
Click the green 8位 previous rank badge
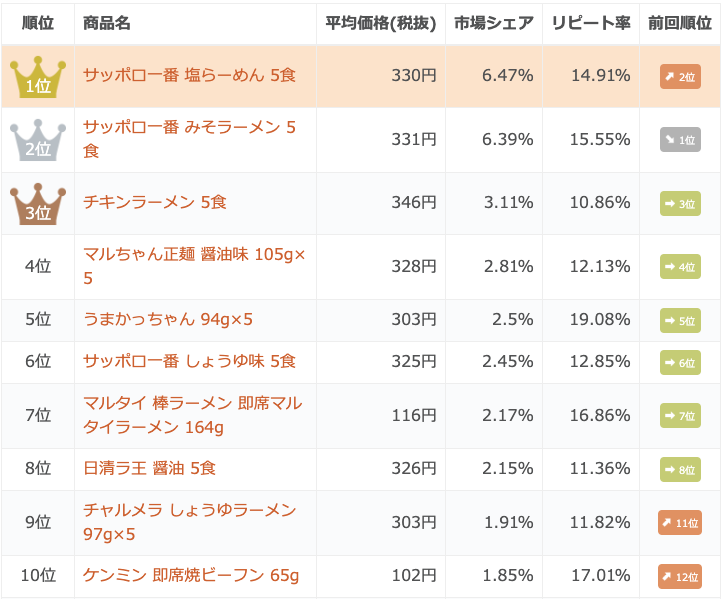[x=680, y=469]
